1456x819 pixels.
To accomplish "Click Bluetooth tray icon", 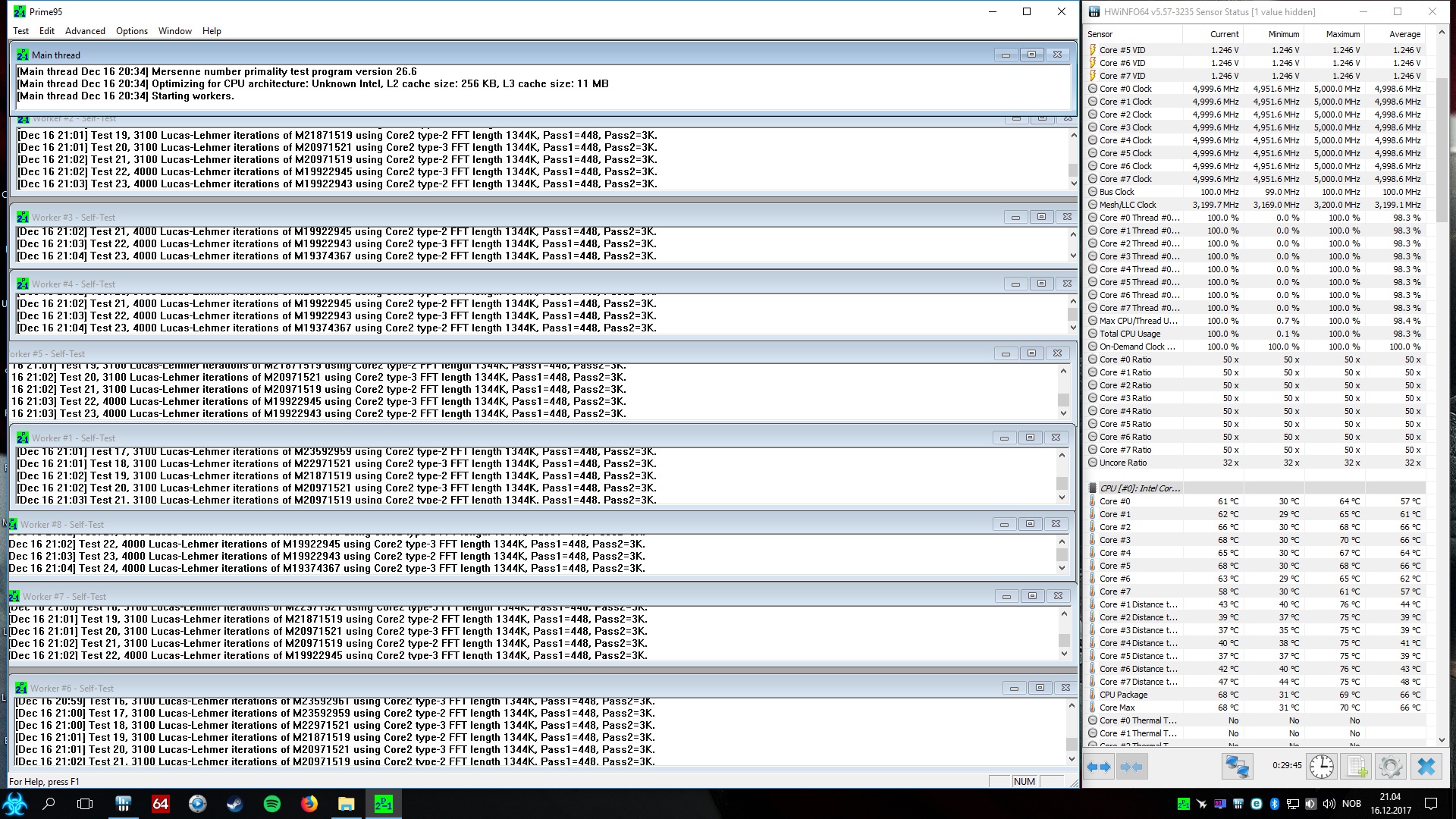I will pos(1275,804).
